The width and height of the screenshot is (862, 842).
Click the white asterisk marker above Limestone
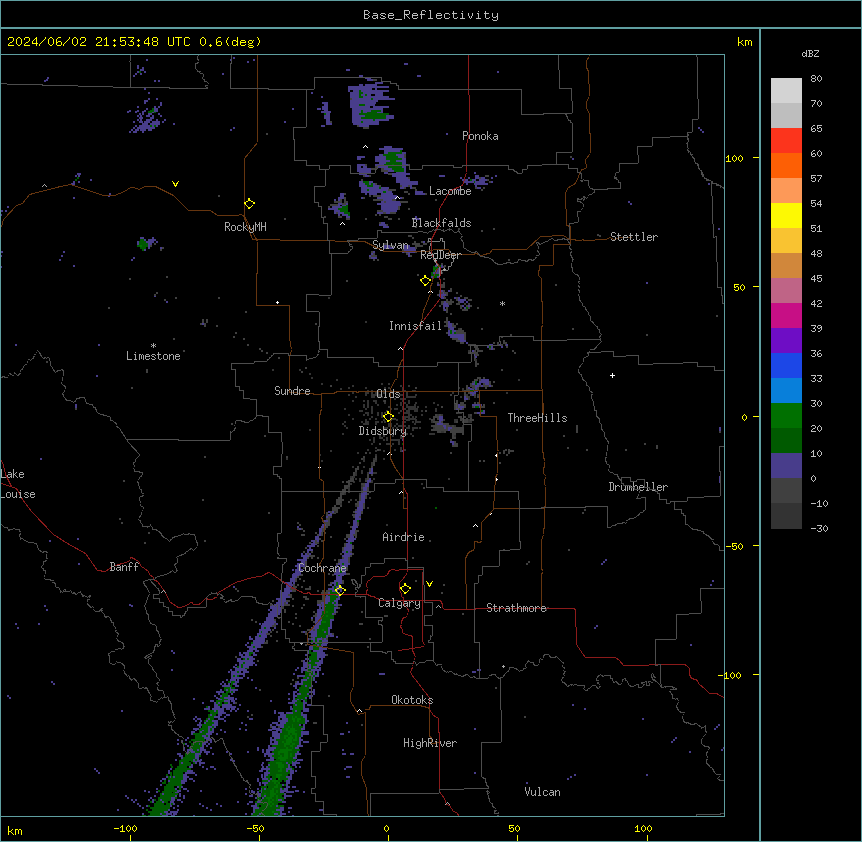(x=153, y=346)
